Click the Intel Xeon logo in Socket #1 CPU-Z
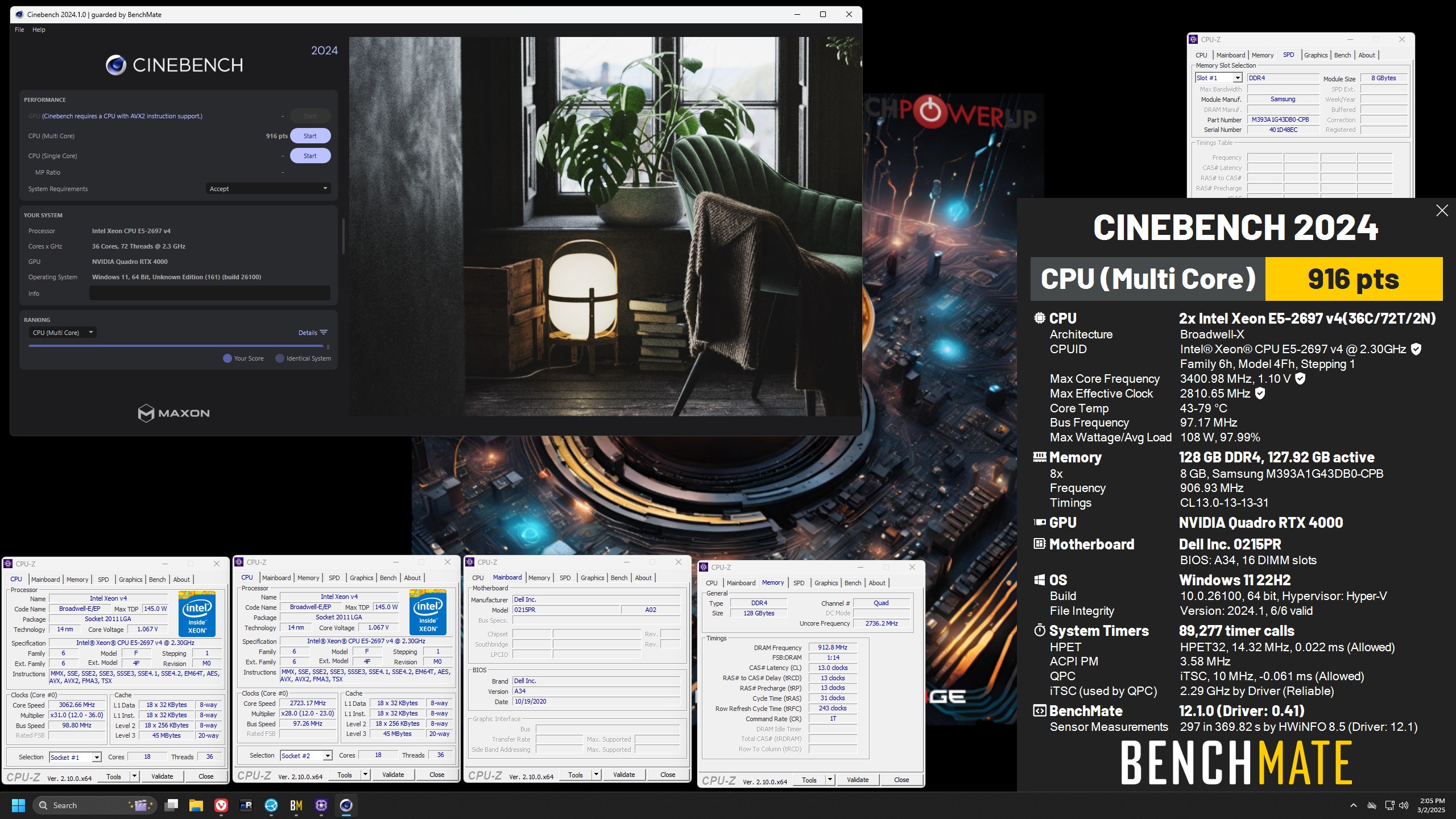This screenshot has width=1456, height=819. [x=197, y=614]
